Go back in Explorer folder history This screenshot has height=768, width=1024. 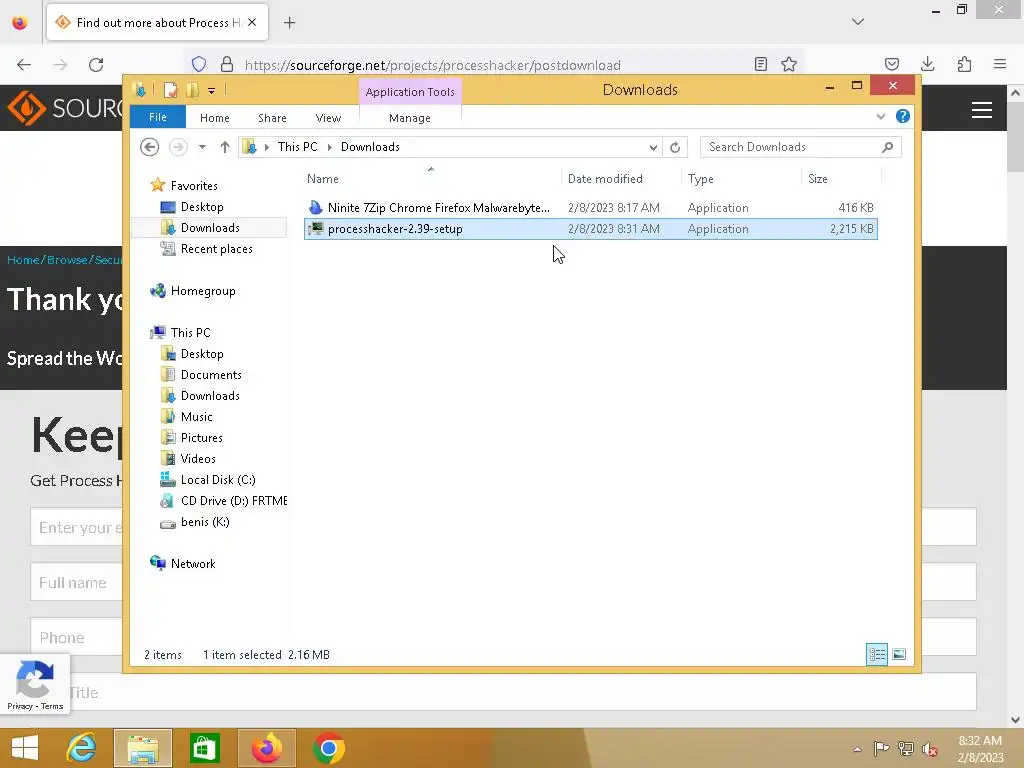(x=150, y=147)
